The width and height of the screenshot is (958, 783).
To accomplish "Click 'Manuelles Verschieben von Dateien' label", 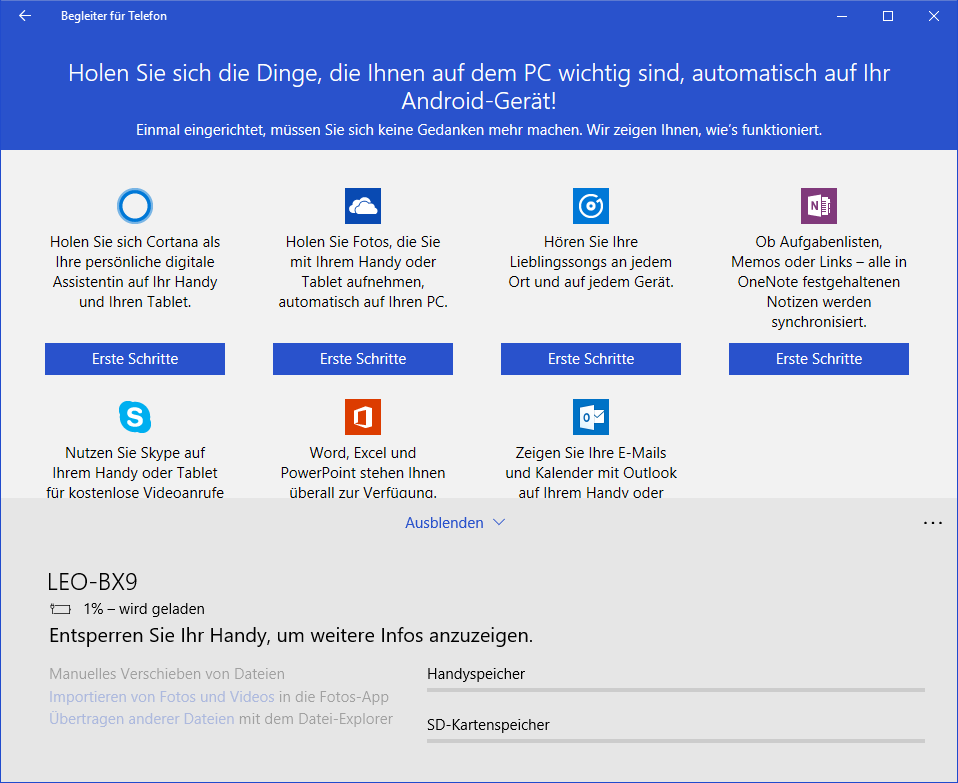I will tap(167, 674).
